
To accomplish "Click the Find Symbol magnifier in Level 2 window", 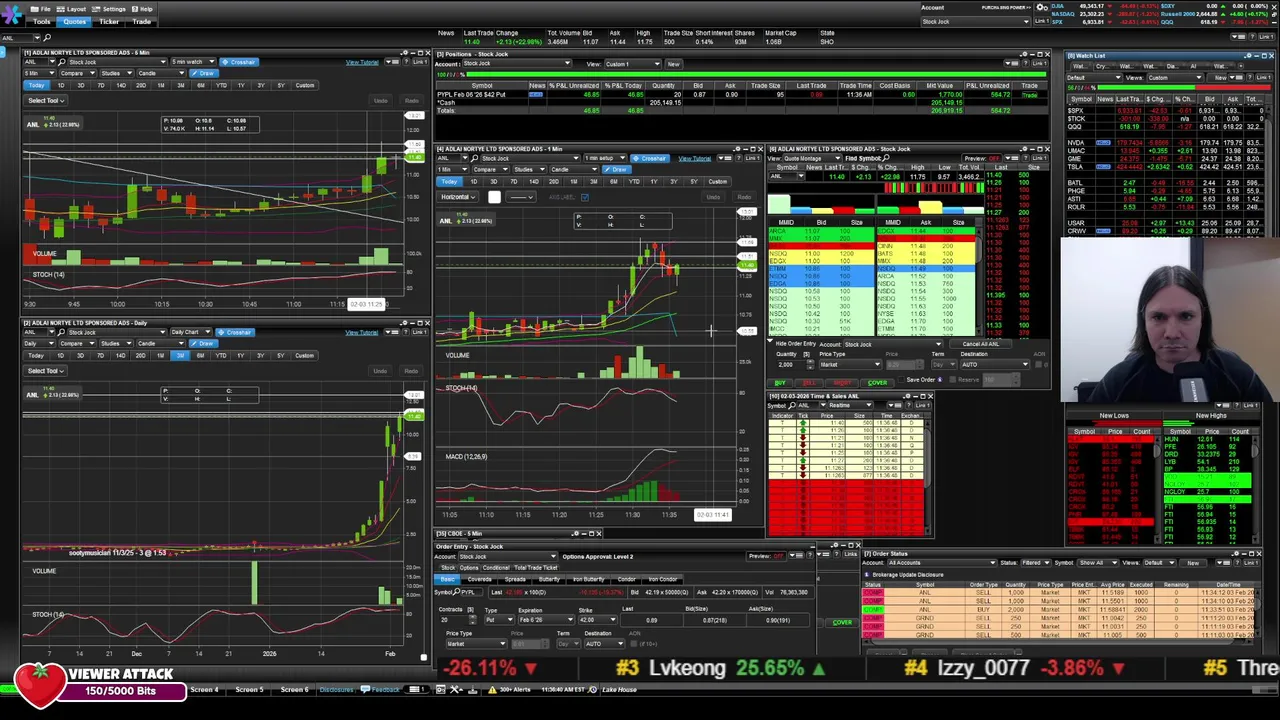I will (886, 158).
